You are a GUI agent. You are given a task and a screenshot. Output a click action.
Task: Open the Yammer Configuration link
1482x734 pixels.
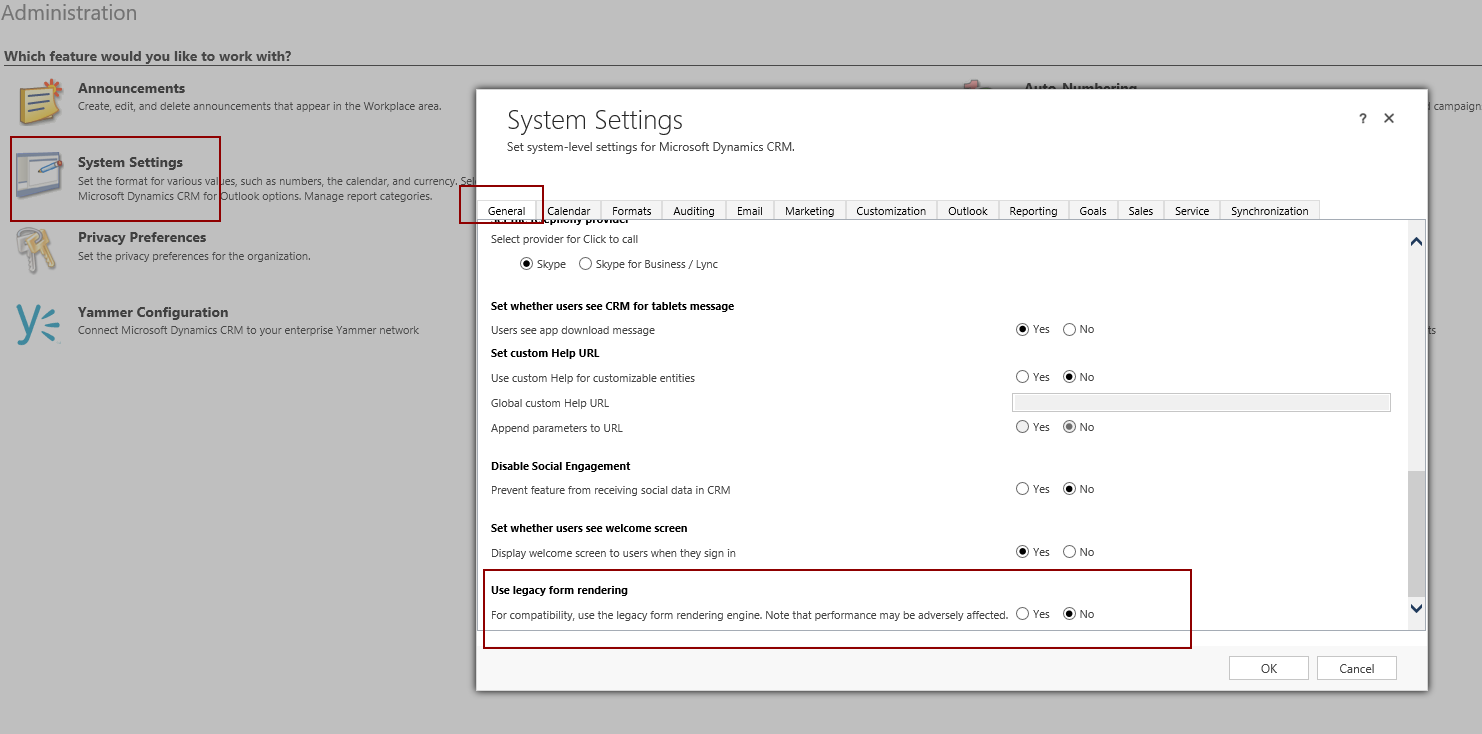point(153,312)
